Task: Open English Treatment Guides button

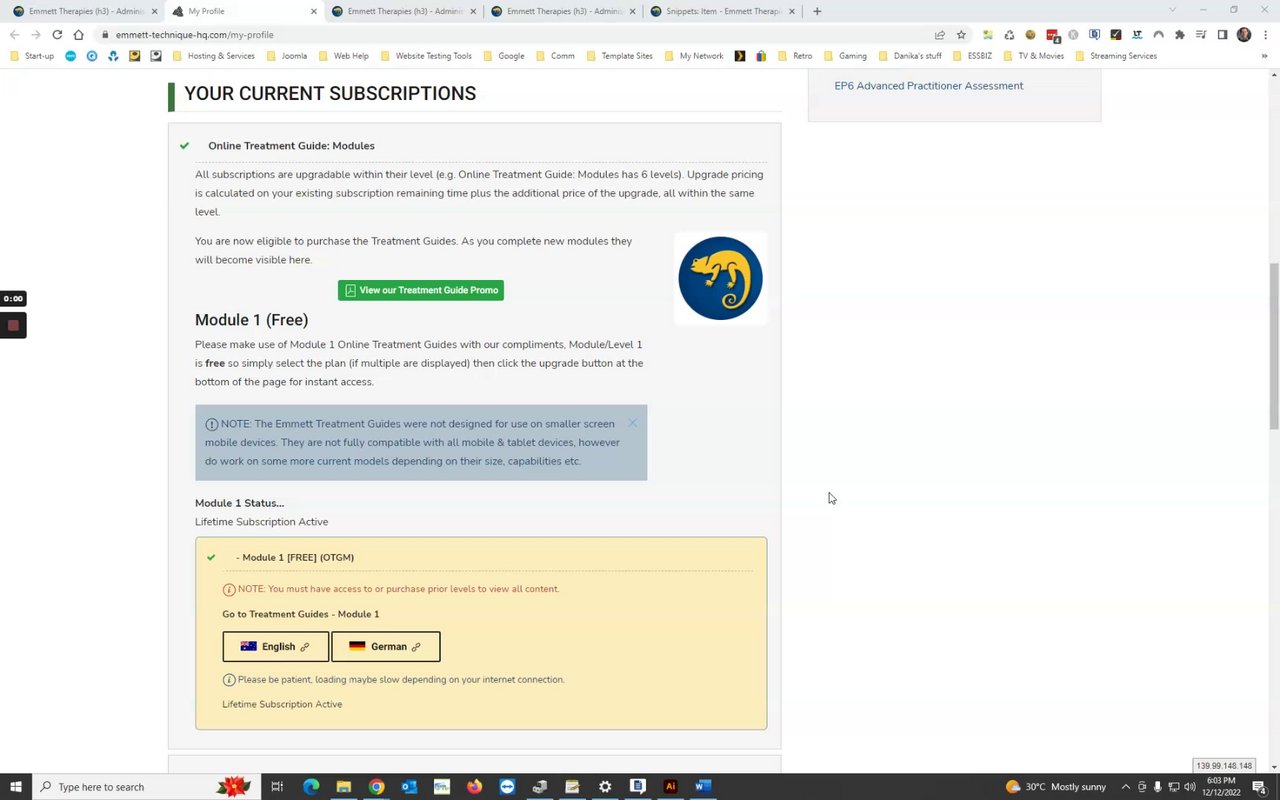Action: click(x=276, y=646)
